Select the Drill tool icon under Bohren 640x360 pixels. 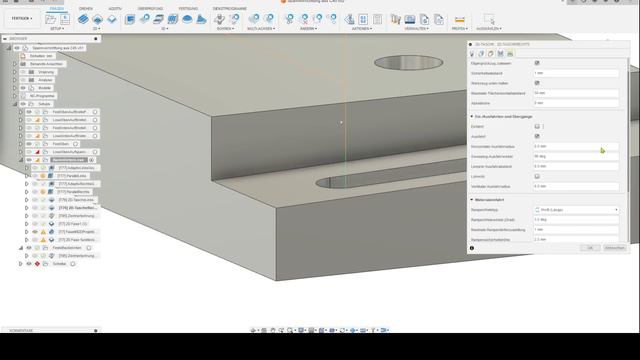pos(220,19)
